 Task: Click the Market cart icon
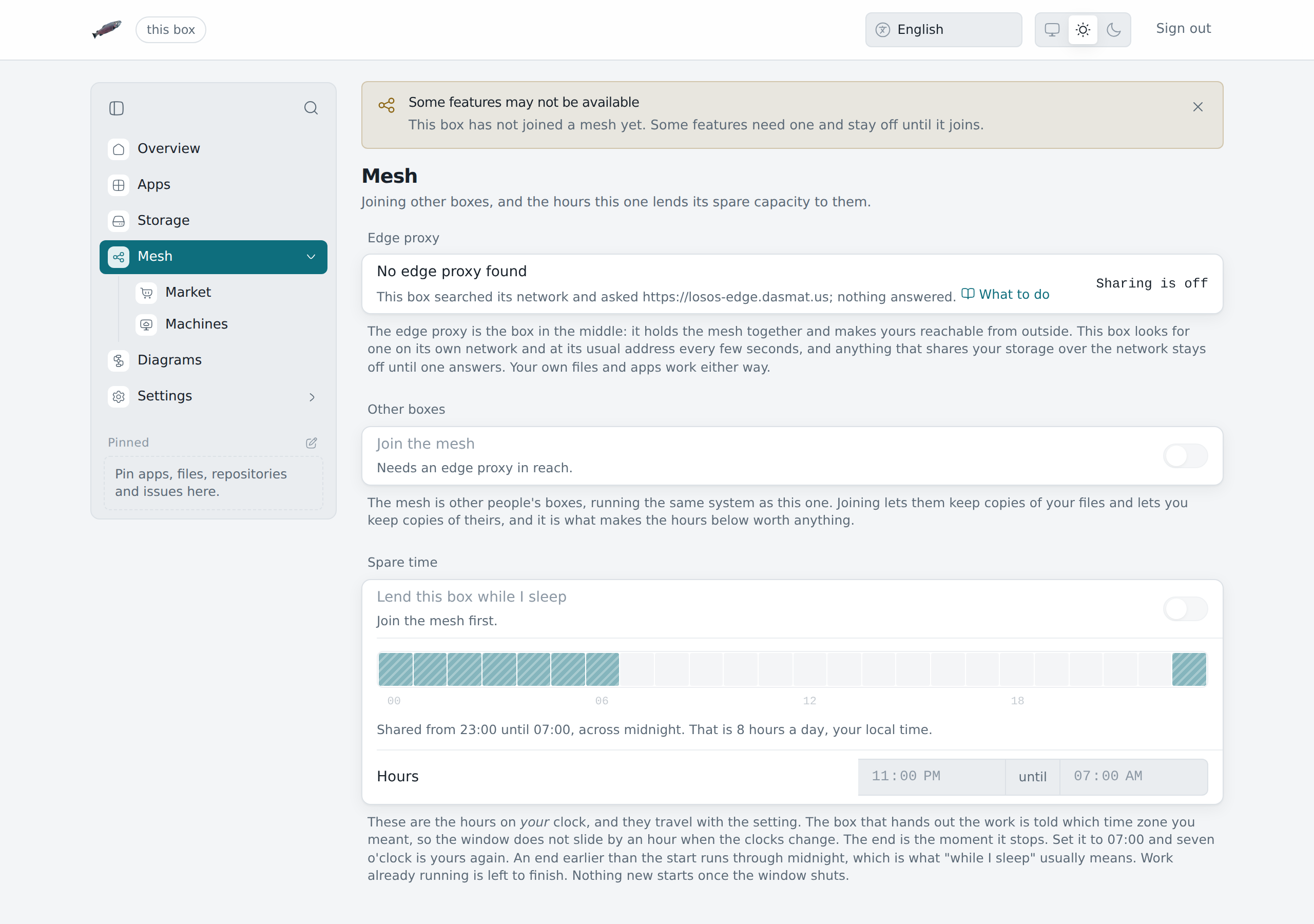(146, 293)
